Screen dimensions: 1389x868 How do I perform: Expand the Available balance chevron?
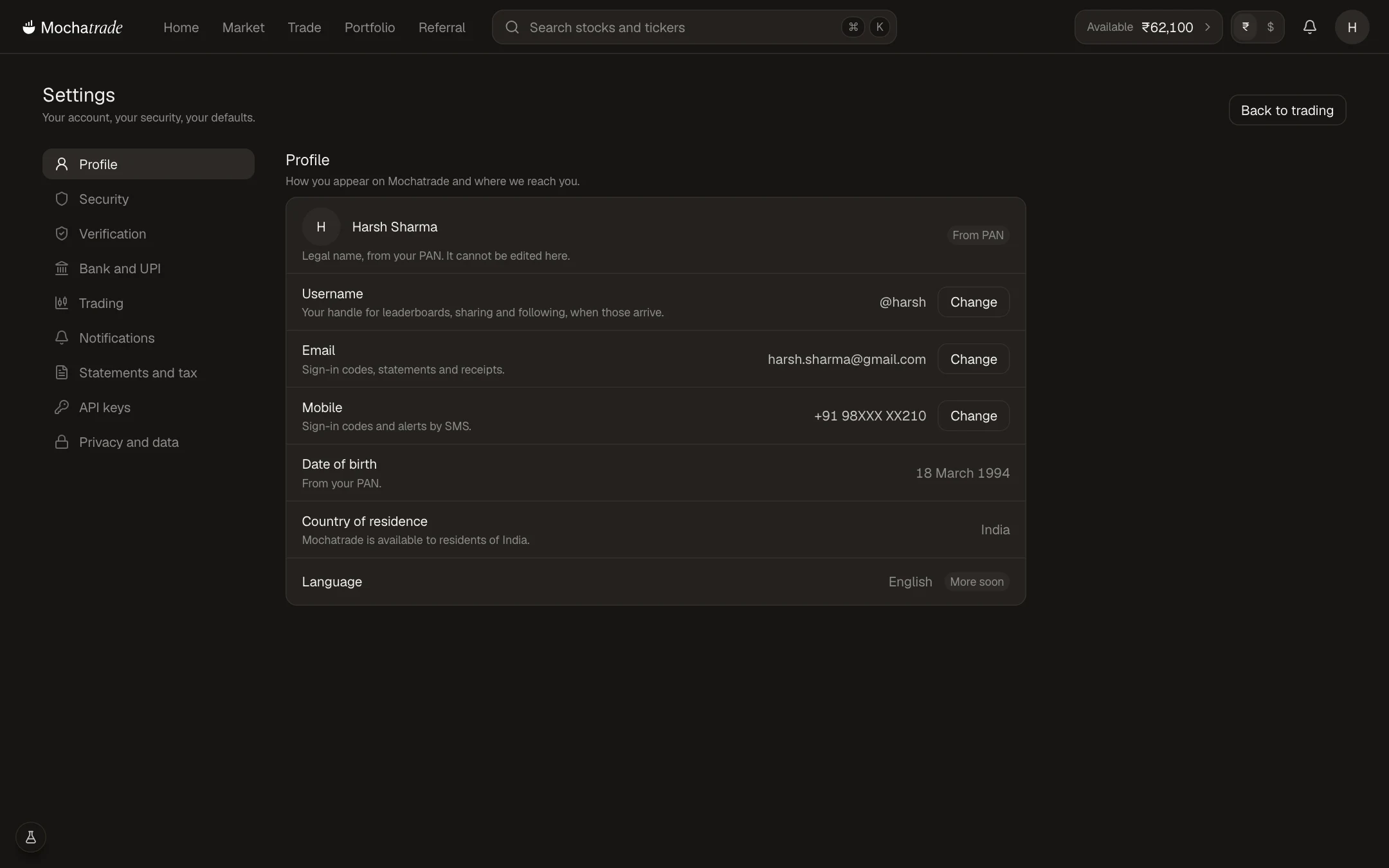[x=1207, y=27]
